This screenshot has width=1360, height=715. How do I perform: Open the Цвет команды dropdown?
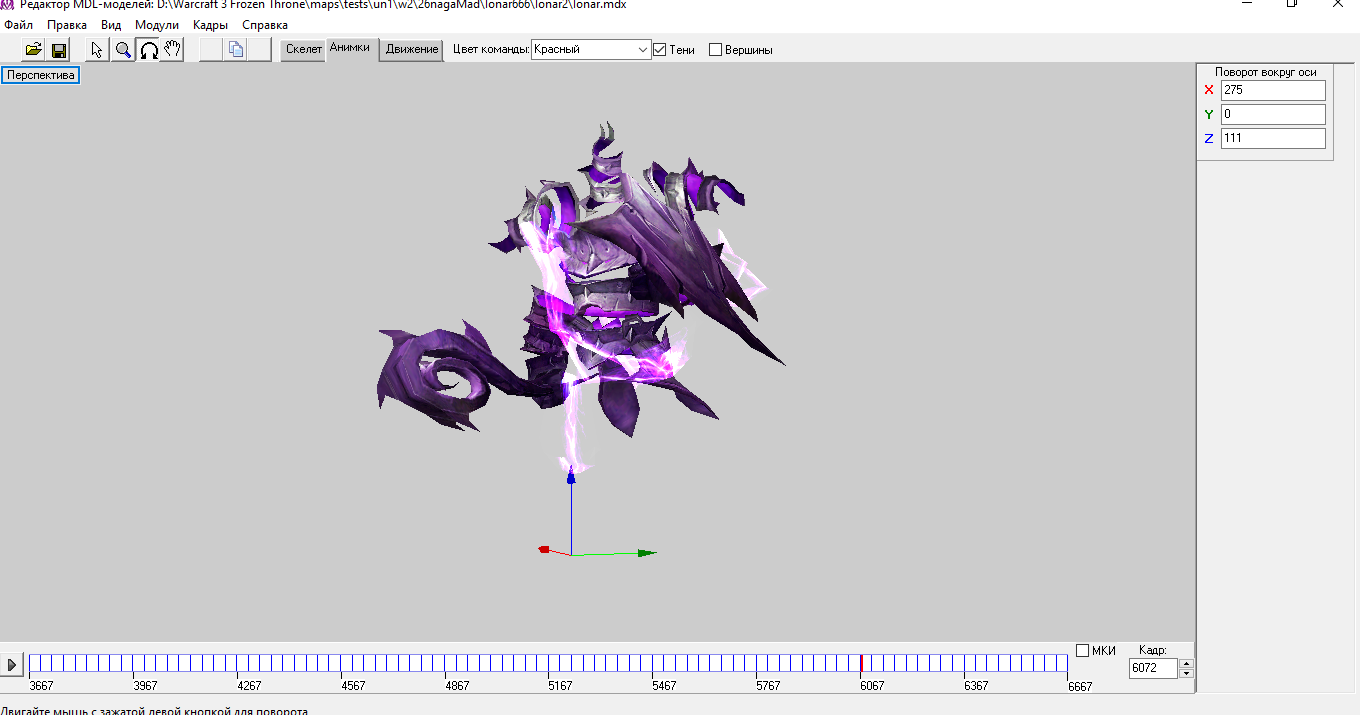point(591,49)
